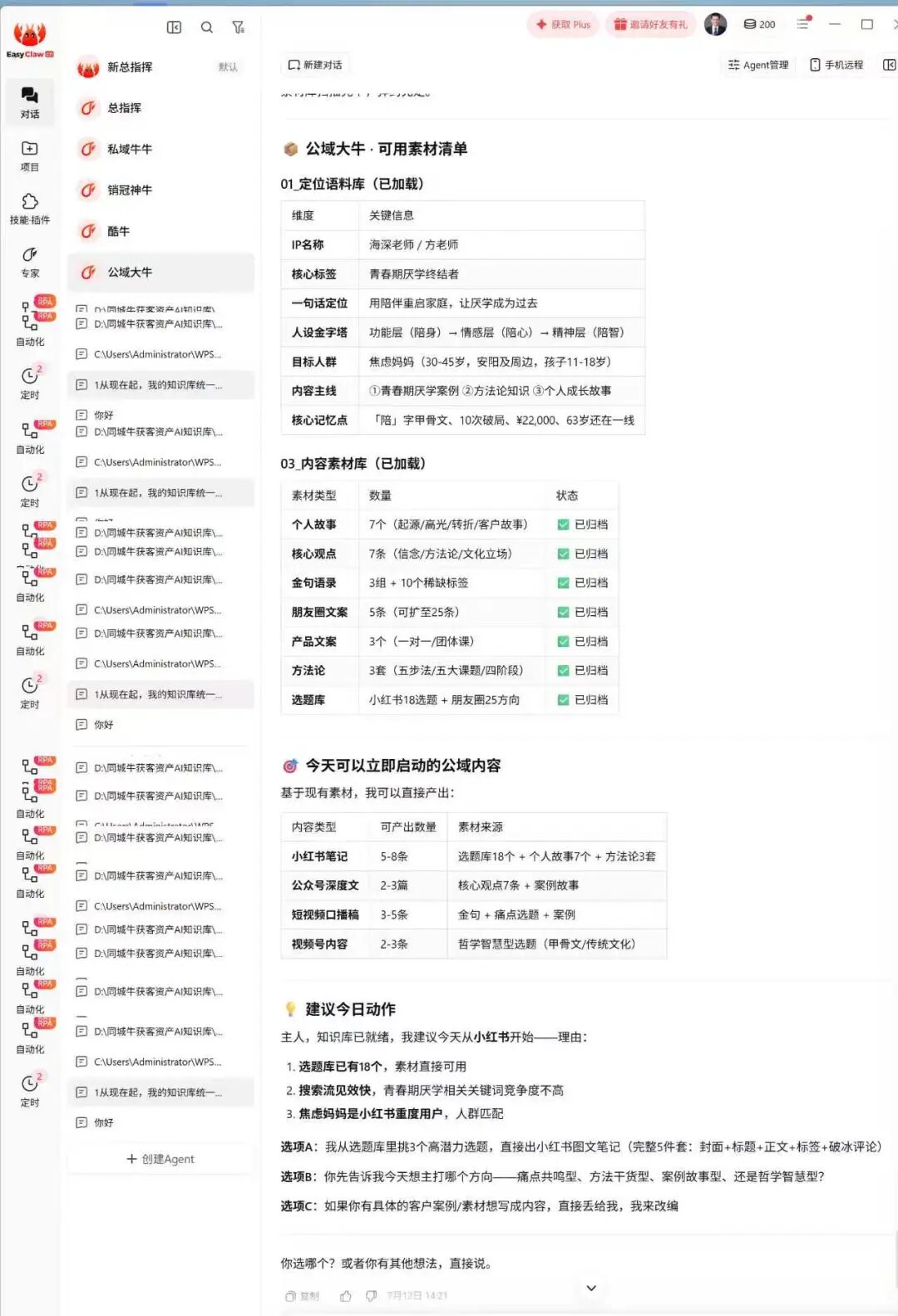Viewport: 898px width, 1316px height.
Task: Toggle the right side panel icon
Action: point(889,65)
